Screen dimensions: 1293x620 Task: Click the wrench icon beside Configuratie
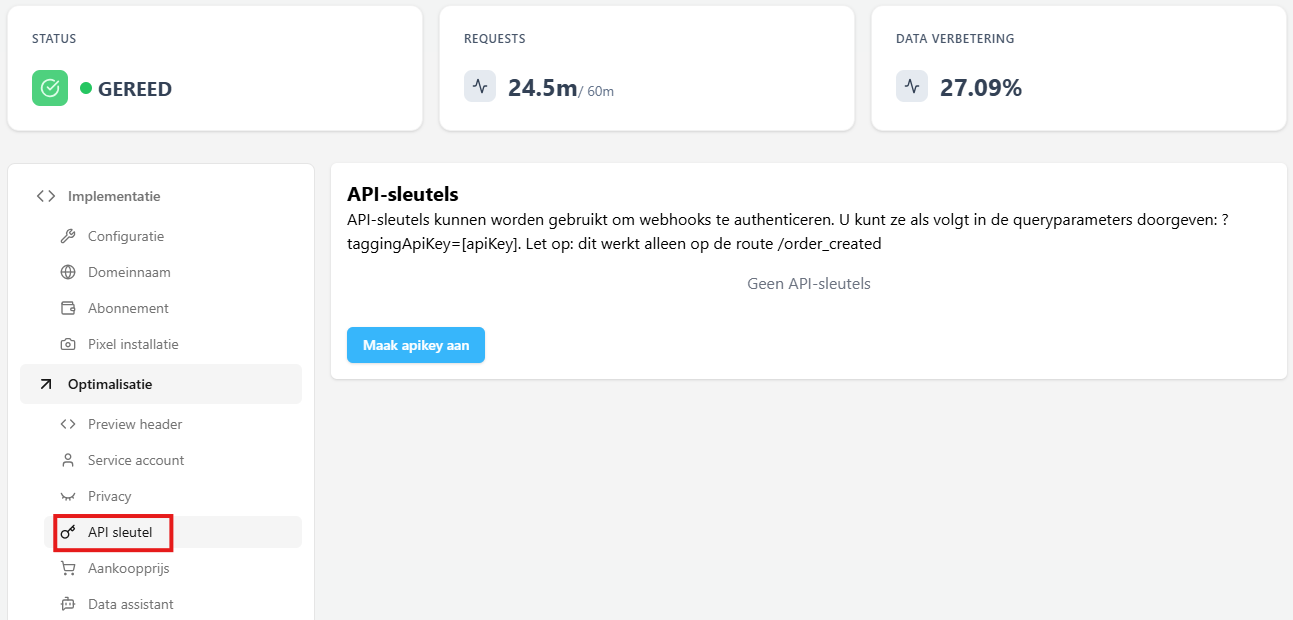(x=68, y=237)
